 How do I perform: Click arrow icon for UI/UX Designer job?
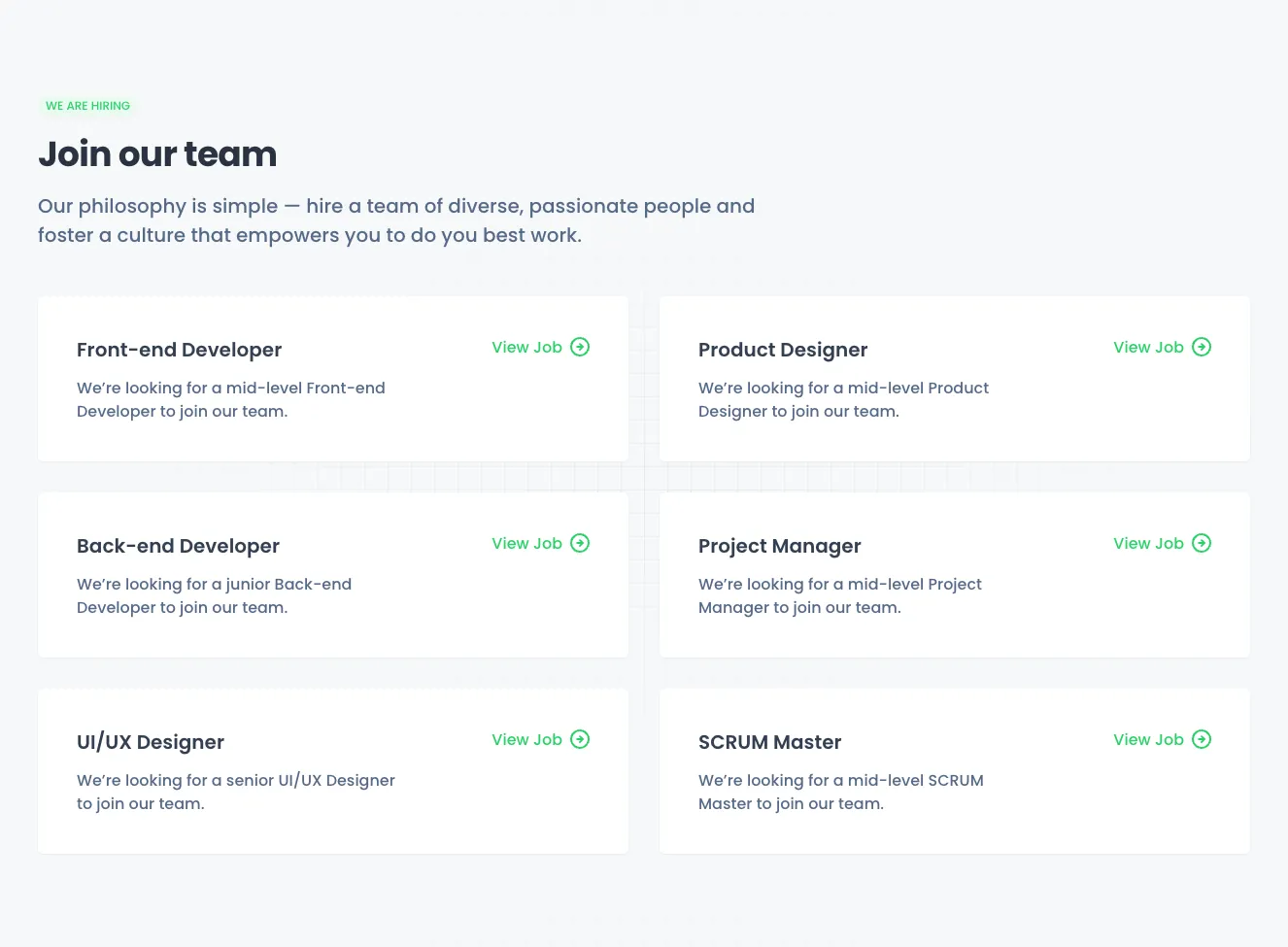point(580,739)
